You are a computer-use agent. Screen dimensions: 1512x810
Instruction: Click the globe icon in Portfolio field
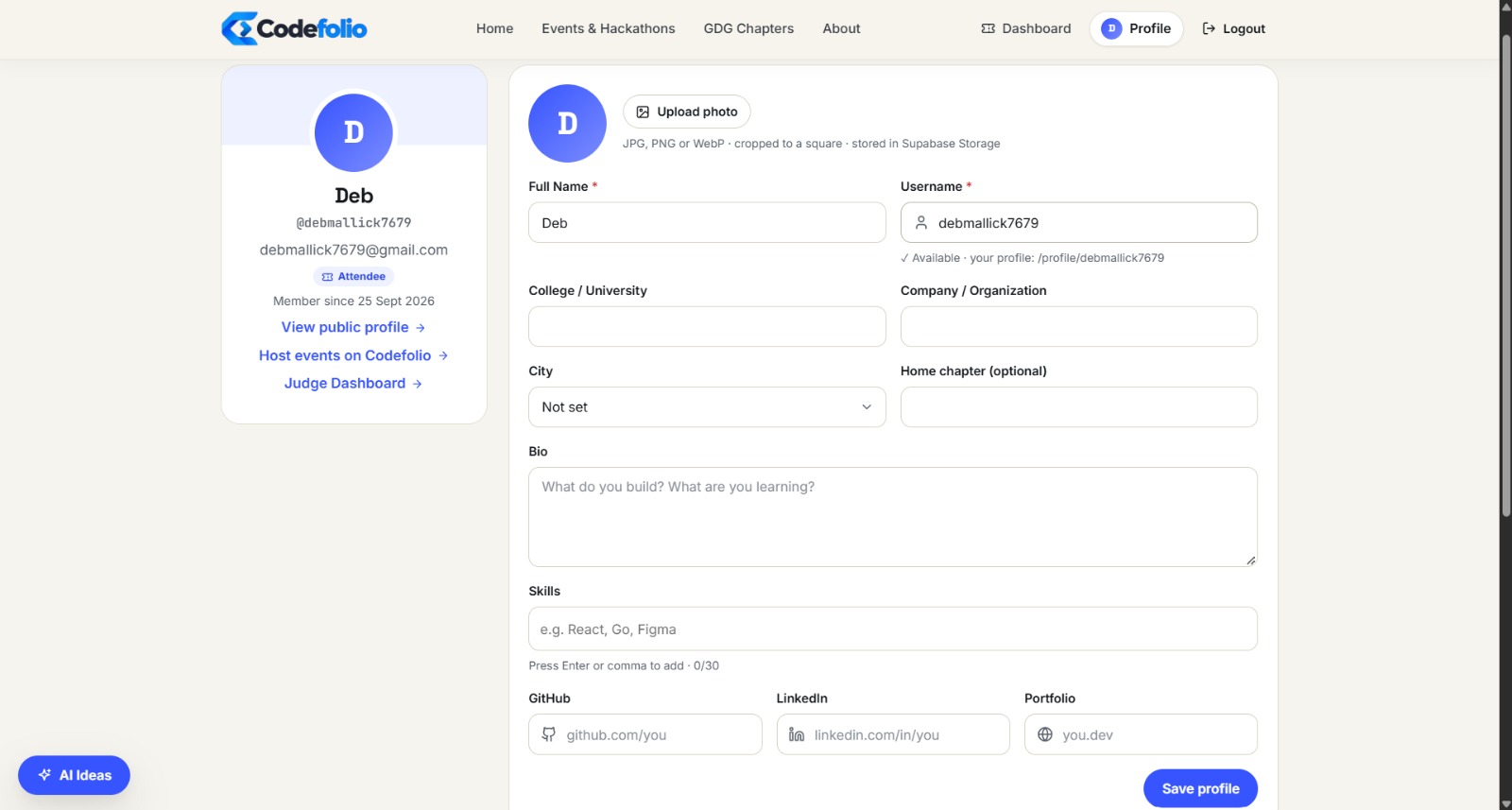click(1045, 734)
